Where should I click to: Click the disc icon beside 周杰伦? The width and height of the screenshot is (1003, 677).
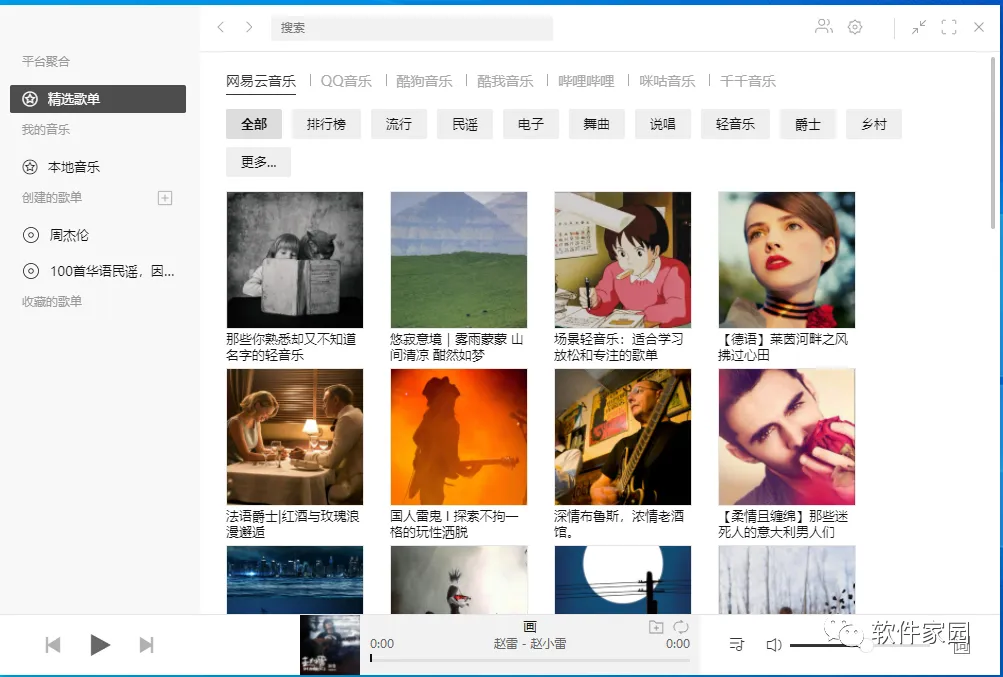tap(30, 235)
